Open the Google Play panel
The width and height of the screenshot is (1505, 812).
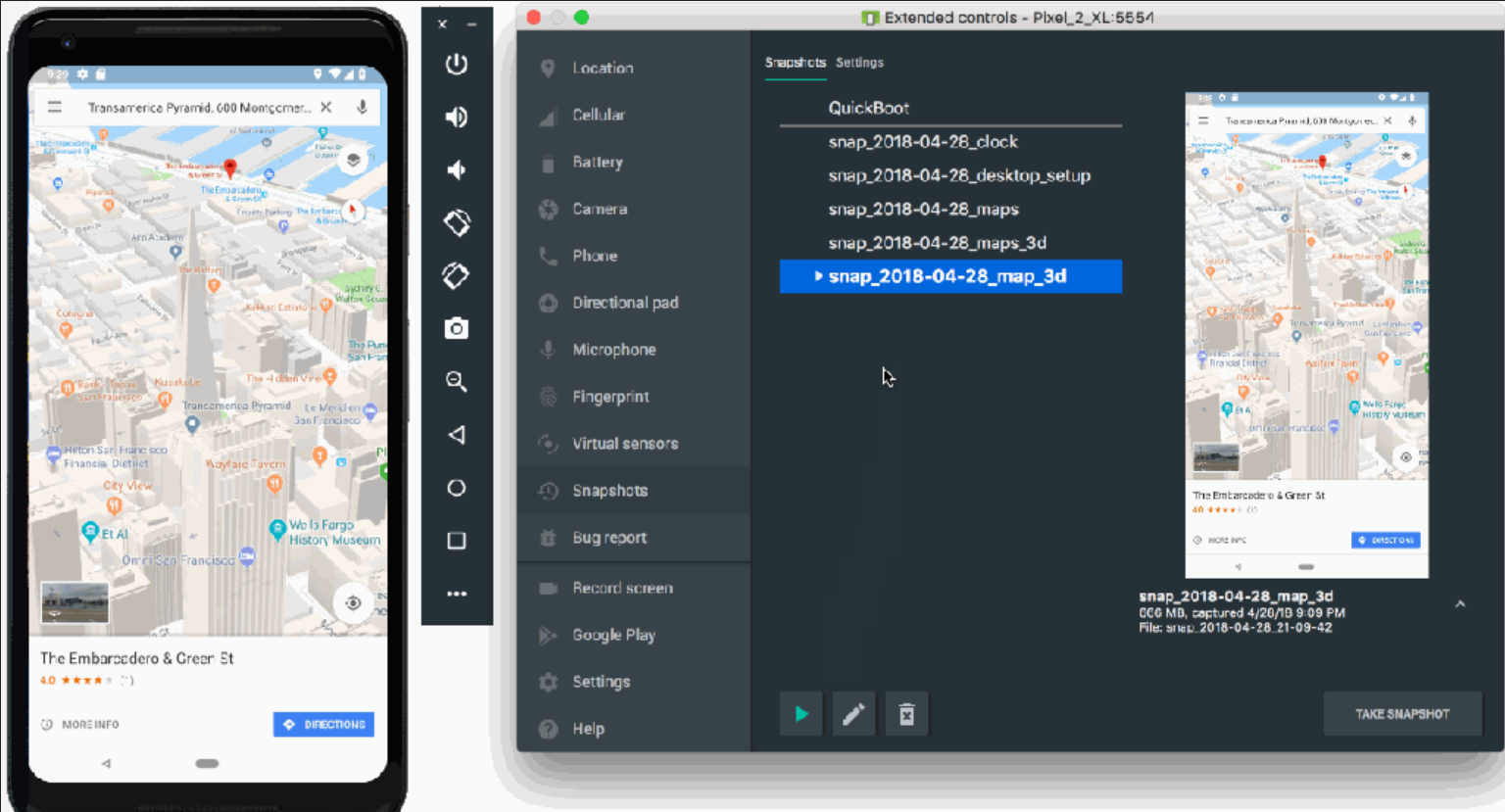(633, 635)
